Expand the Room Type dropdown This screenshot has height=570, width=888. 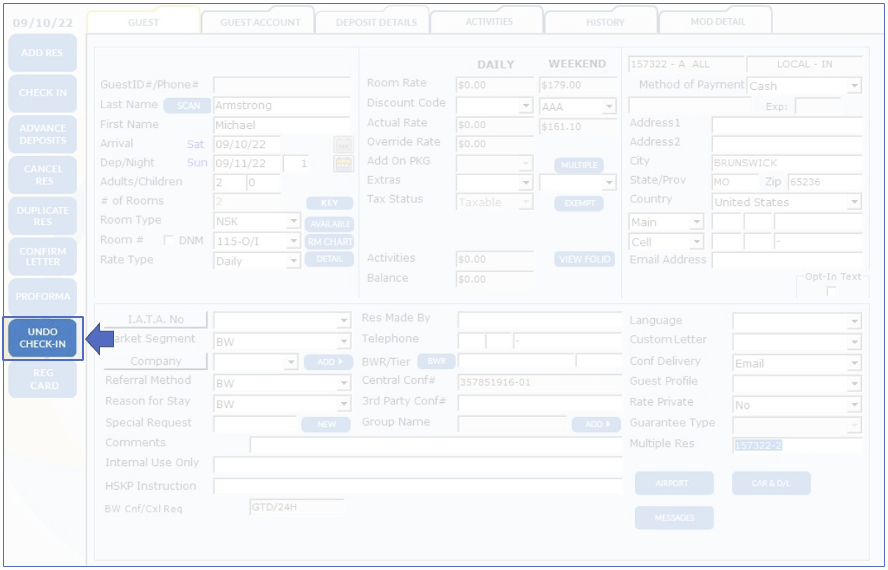point(293,221)
